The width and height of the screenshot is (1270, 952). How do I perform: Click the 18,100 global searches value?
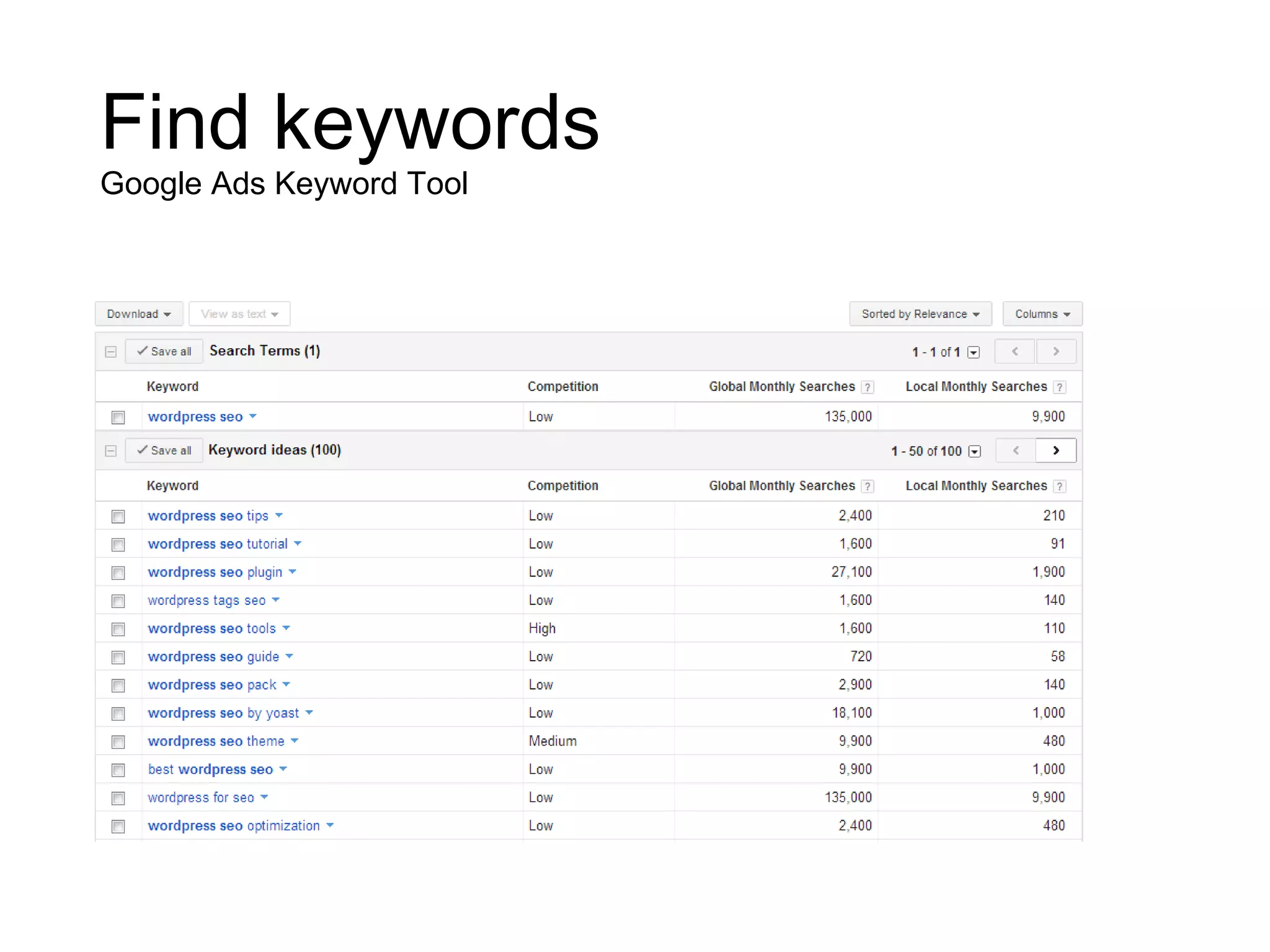(851, 713)
